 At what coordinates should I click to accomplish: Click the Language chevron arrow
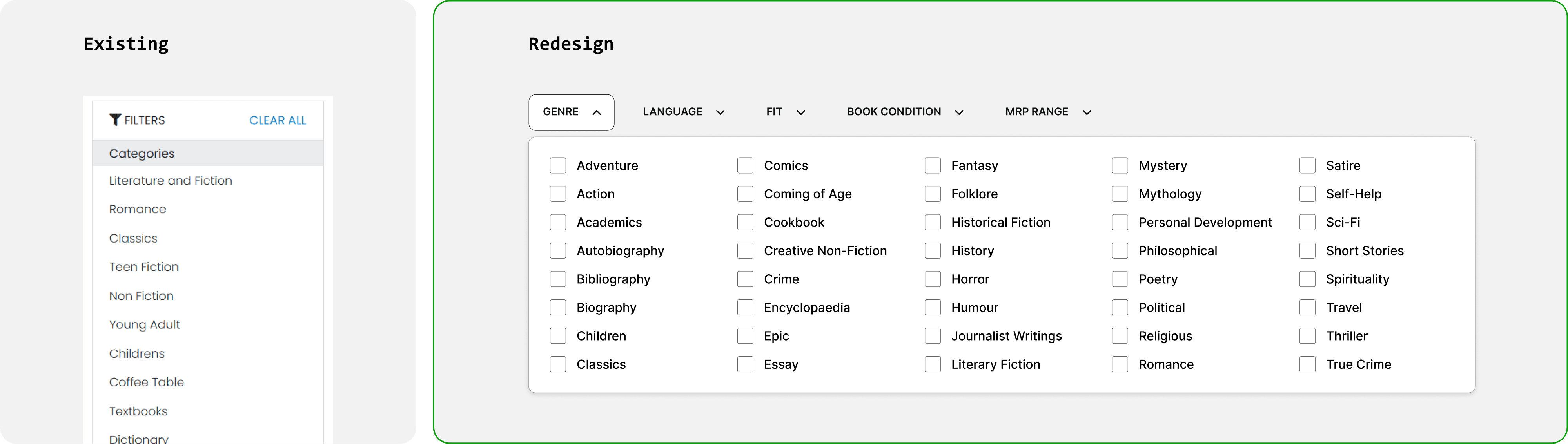coord(720,112)
